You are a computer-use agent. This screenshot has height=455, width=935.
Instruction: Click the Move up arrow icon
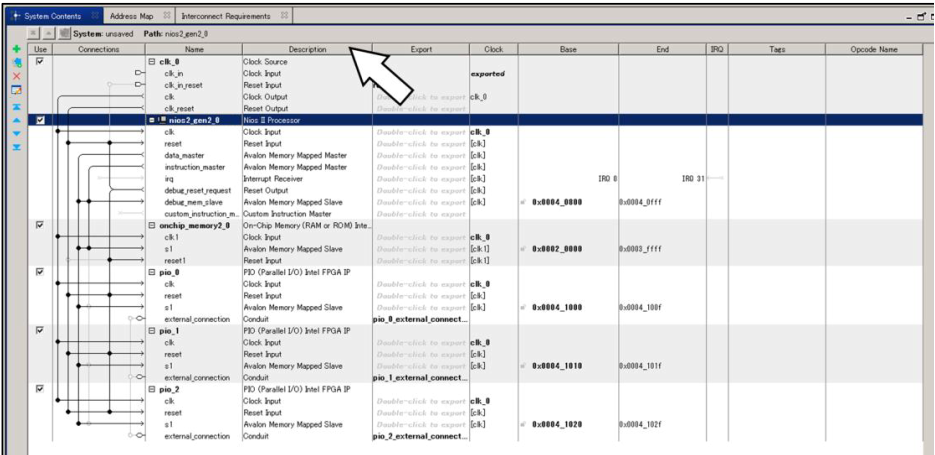[15, 119]
